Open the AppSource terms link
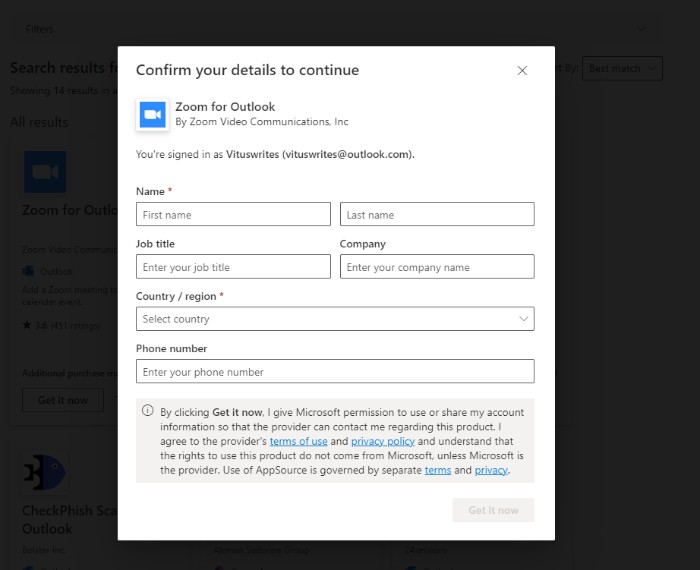This screenshot has width=700, height=570. [438, 470]
